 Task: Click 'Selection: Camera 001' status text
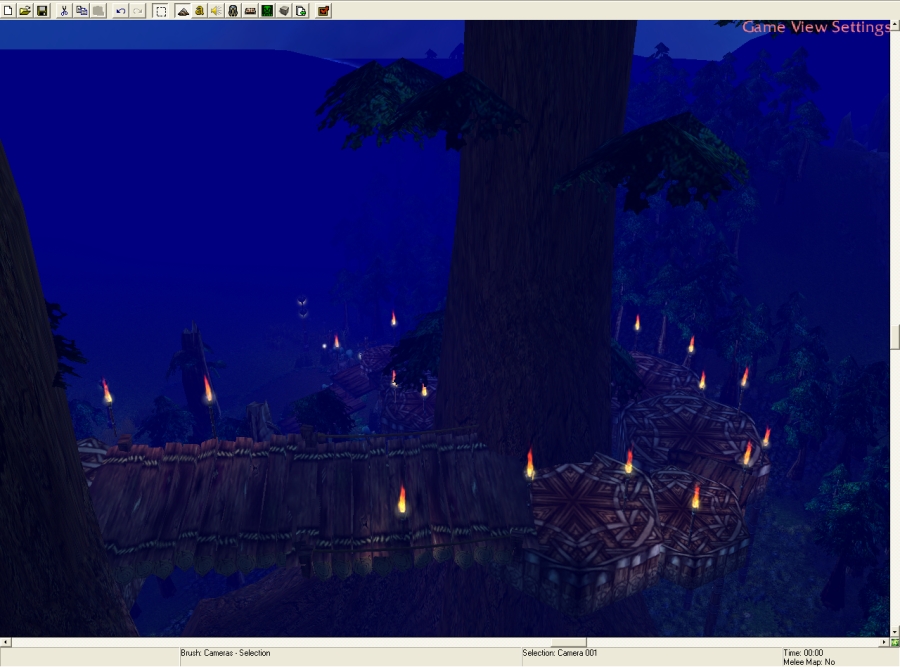pyautogui.click(x=560, y=653)
